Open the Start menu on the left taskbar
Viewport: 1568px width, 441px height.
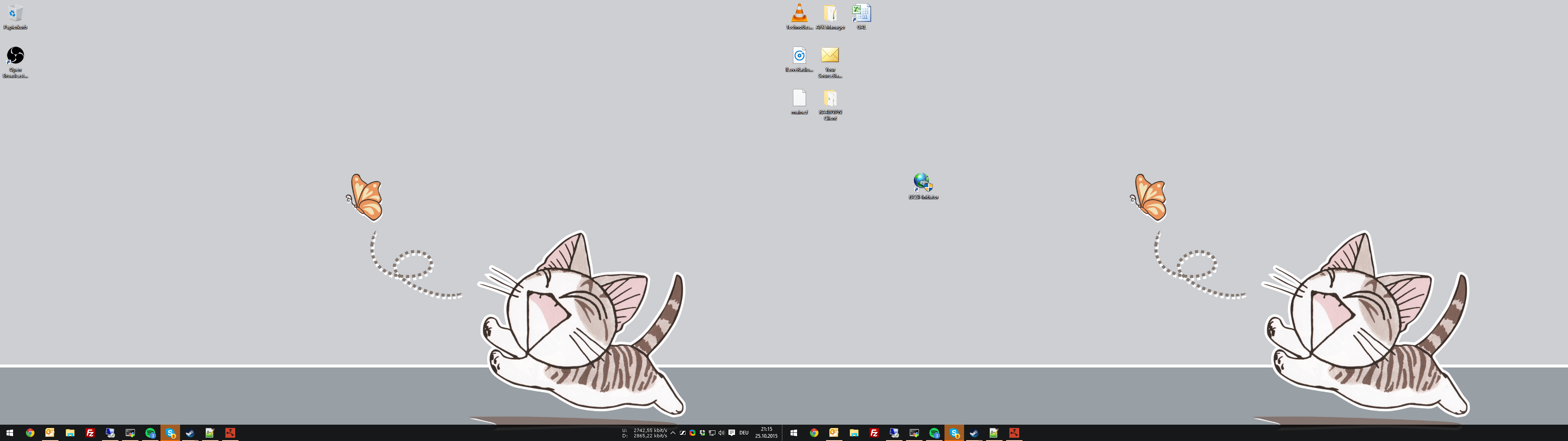10,433
